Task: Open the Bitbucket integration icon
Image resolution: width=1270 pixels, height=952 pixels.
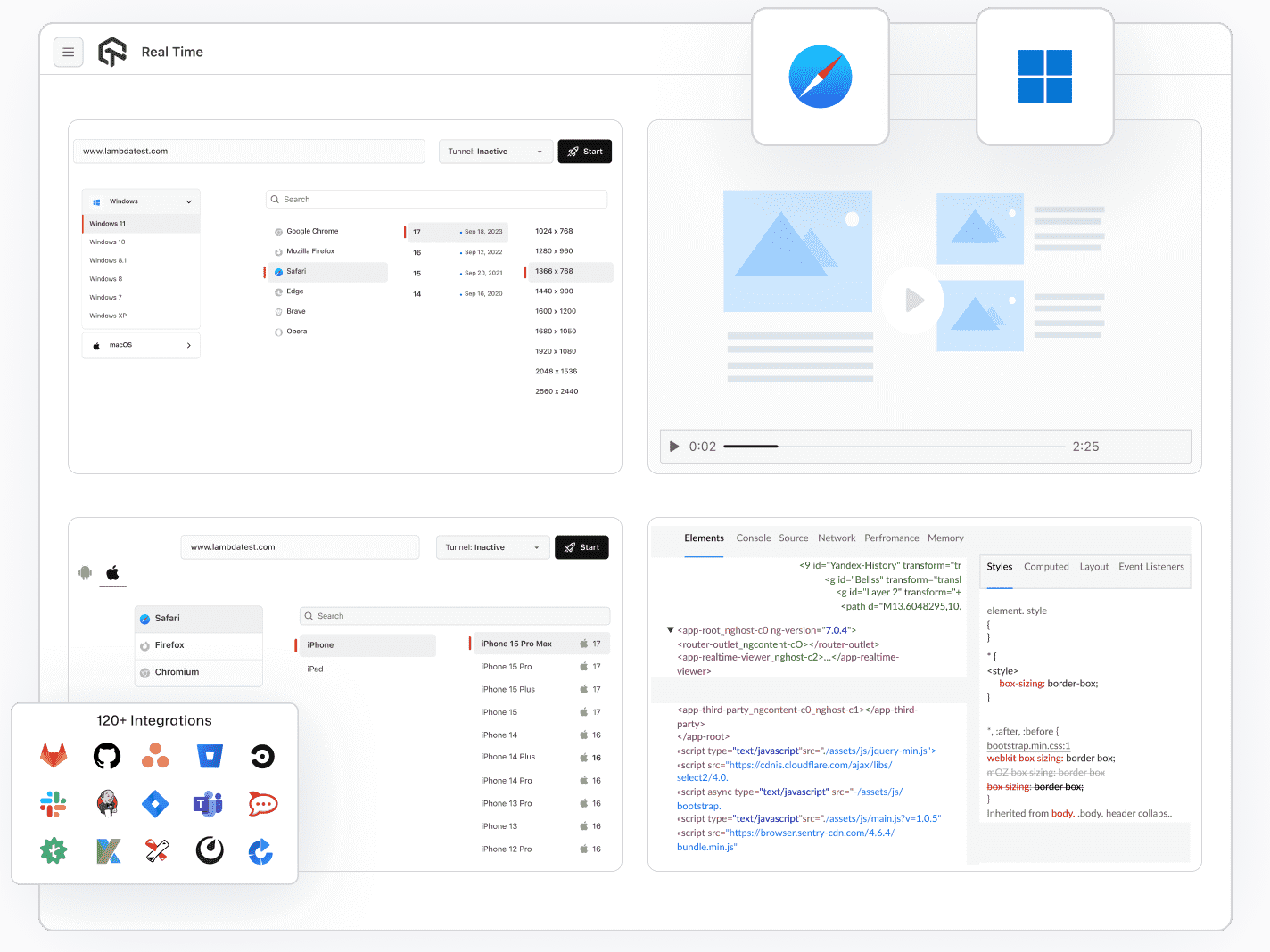Action: pyautogui.click(x=210, y=756)
